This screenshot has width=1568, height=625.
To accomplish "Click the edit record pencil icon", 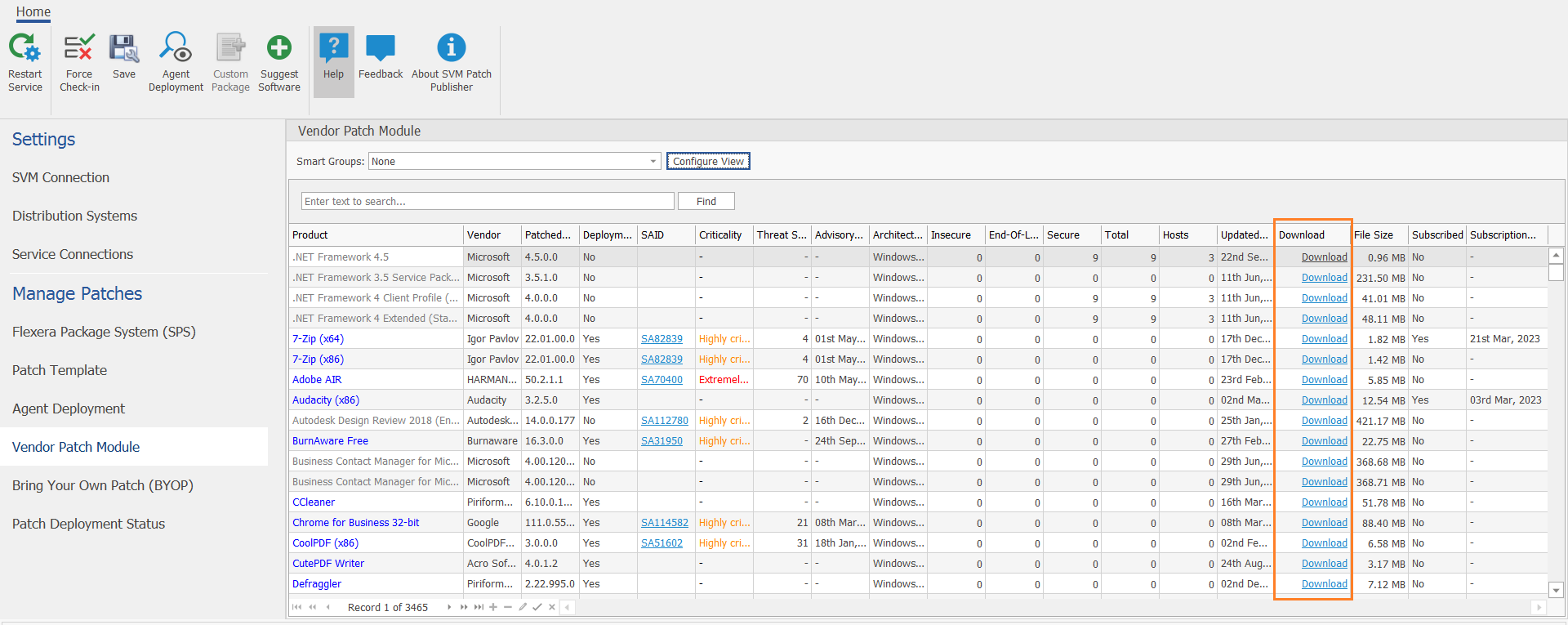I will (x=523, y=607).
